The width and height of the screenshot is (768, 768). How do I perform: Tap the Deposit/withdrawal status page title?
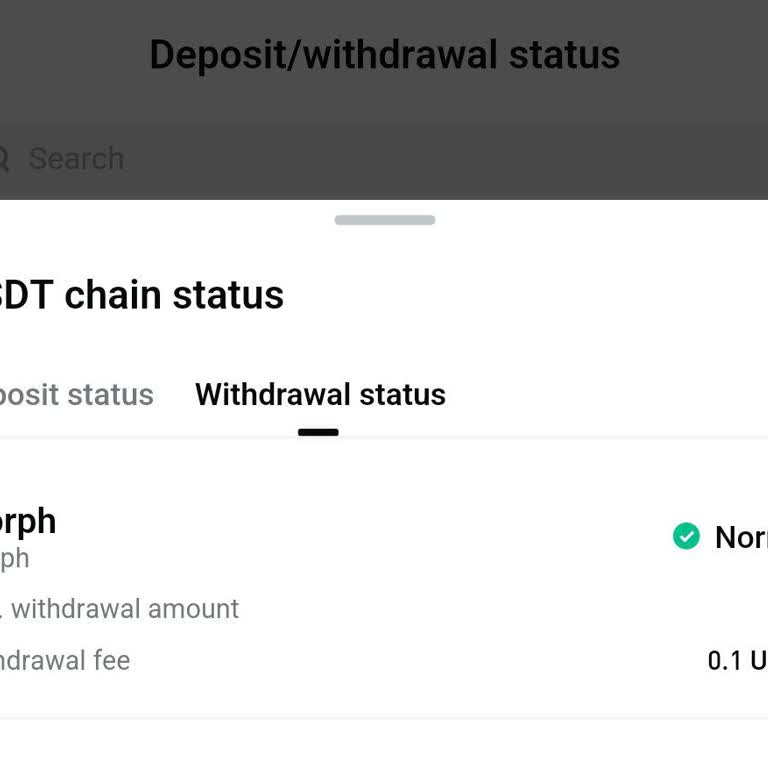(384, 54)
